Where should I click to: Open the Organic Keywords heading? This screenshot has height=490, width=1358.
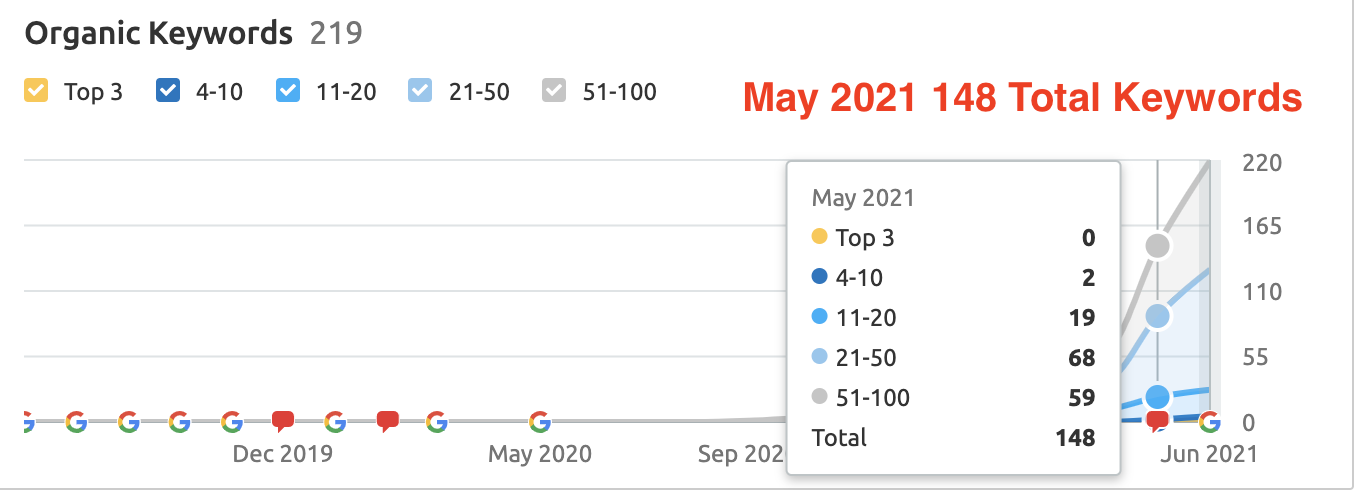tap(158, 34)
